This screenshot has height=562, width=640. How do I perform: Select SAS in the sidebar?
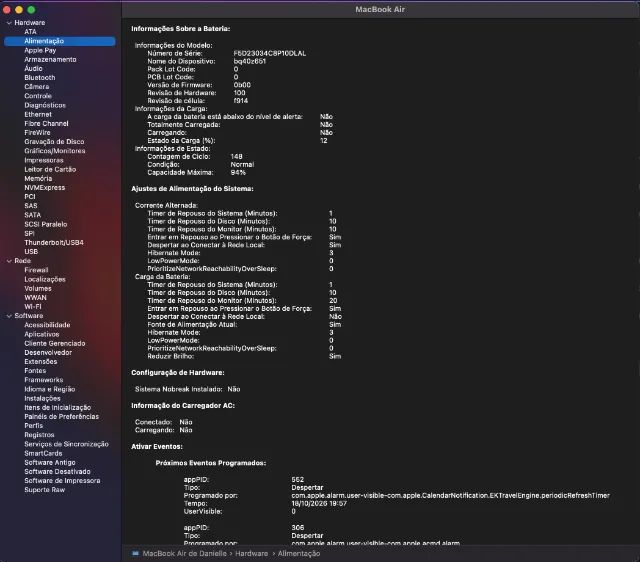point(31,206)
